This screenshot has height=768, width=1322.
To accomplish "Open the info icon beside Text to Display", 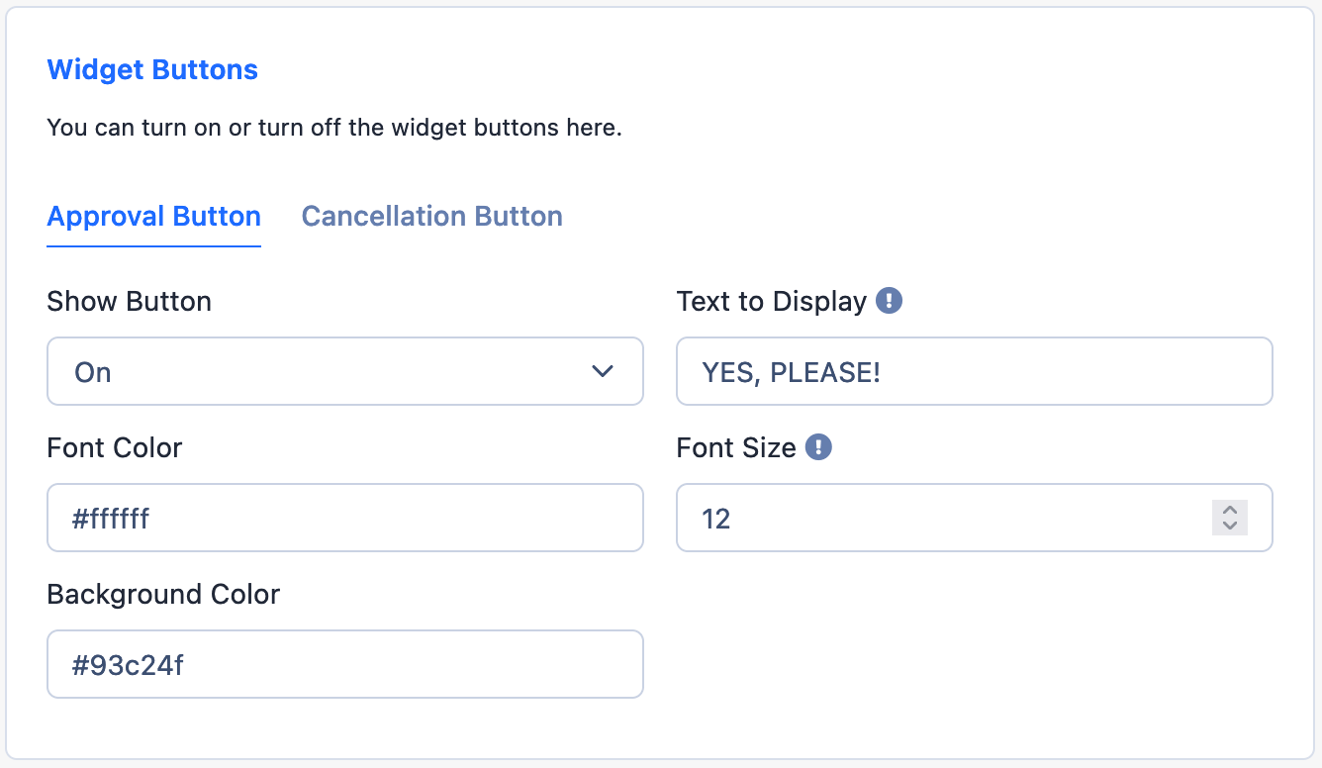I will (889, 301).
